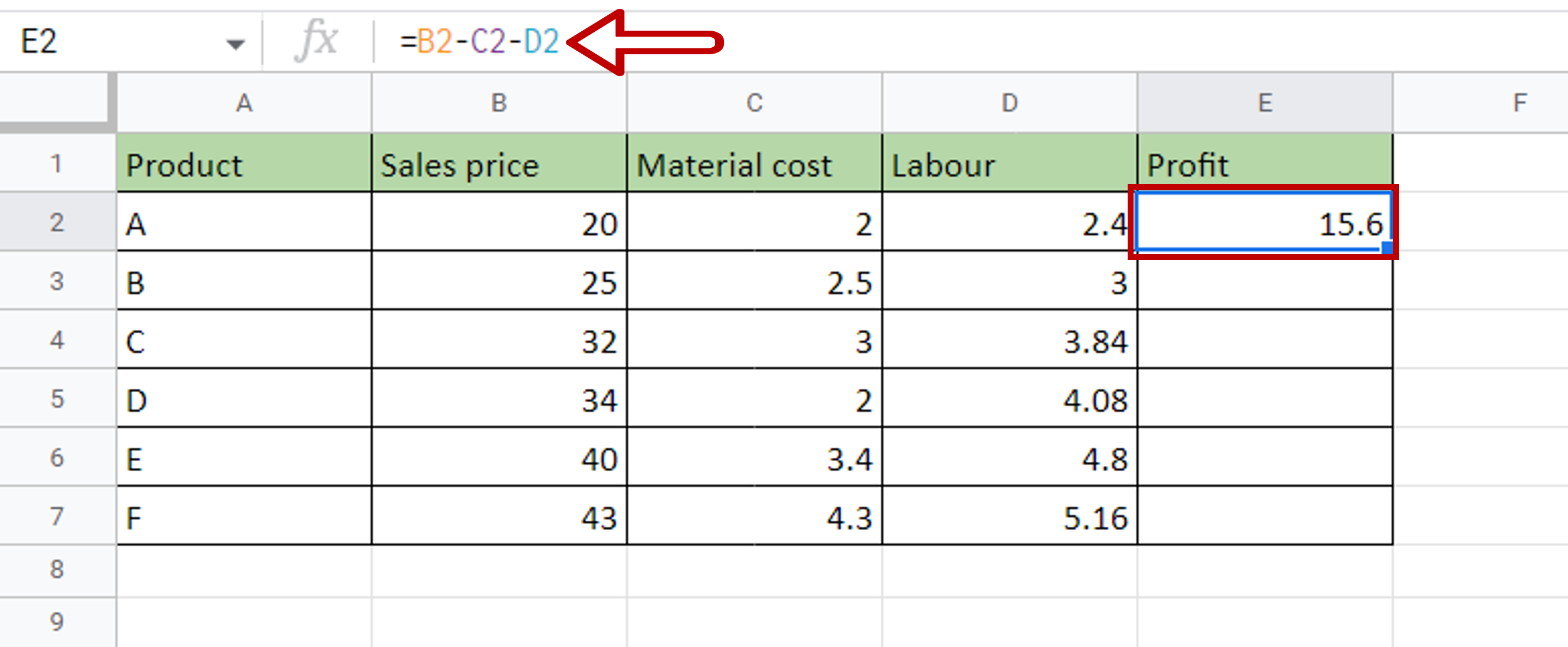This screenshot has height=647, width=1568.
Task: Select the material cost cell 4.3
Action: tap(754, 516)
